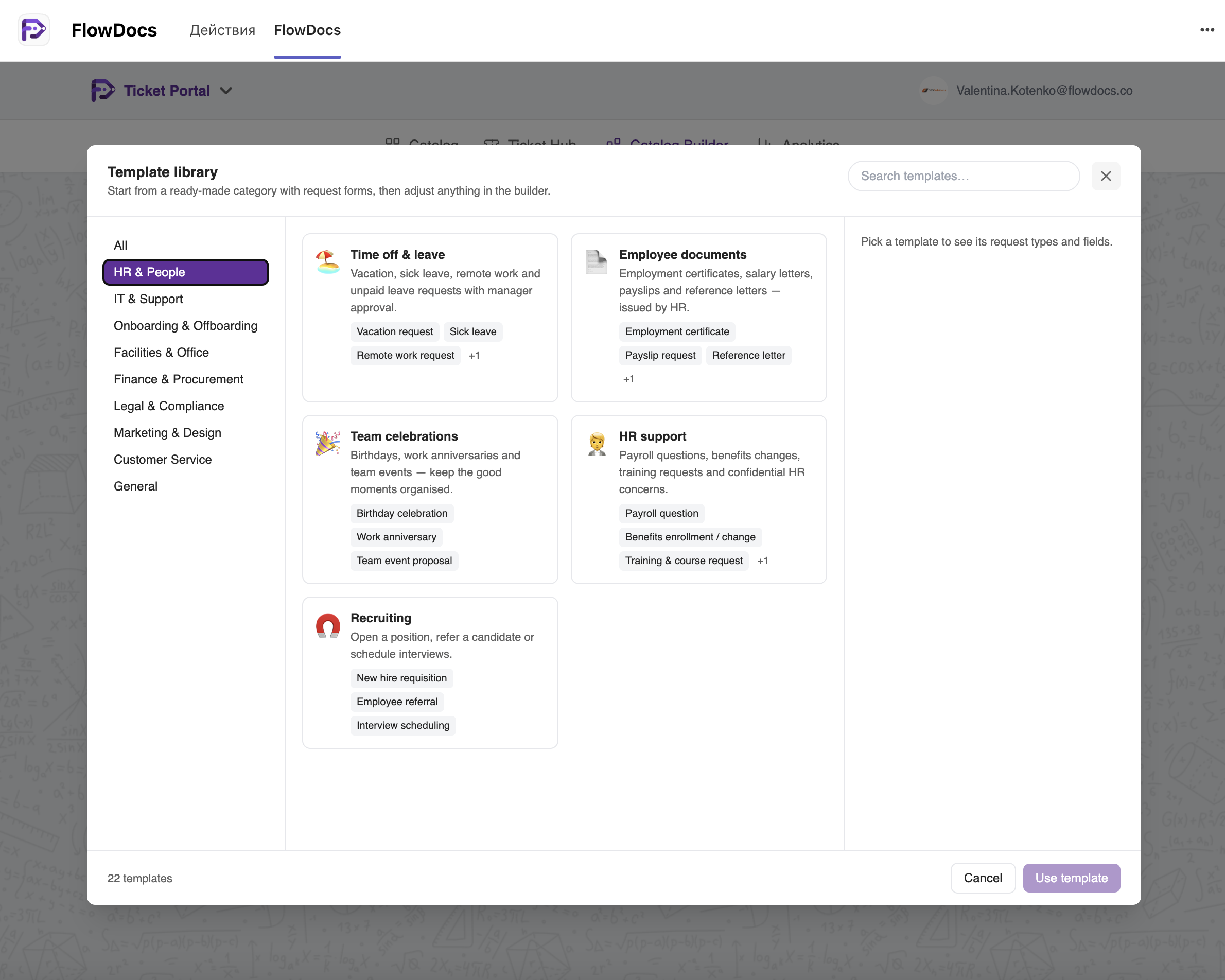Select the HR & People category
1225x980 pixels.
(186, 272)
